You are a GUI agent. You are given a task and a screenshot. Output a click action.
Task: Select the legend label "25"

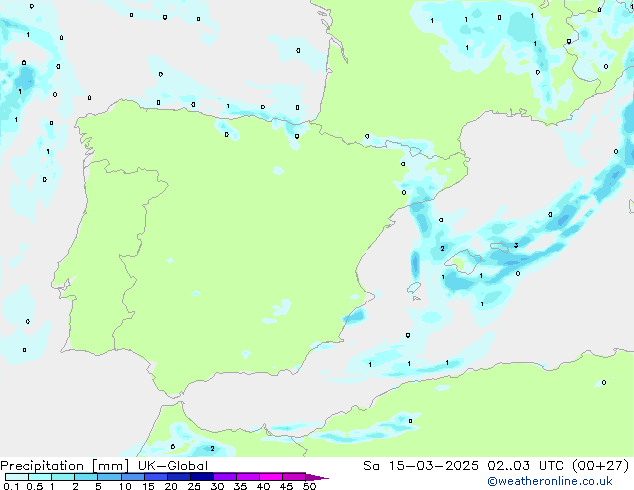pos(194,486)
